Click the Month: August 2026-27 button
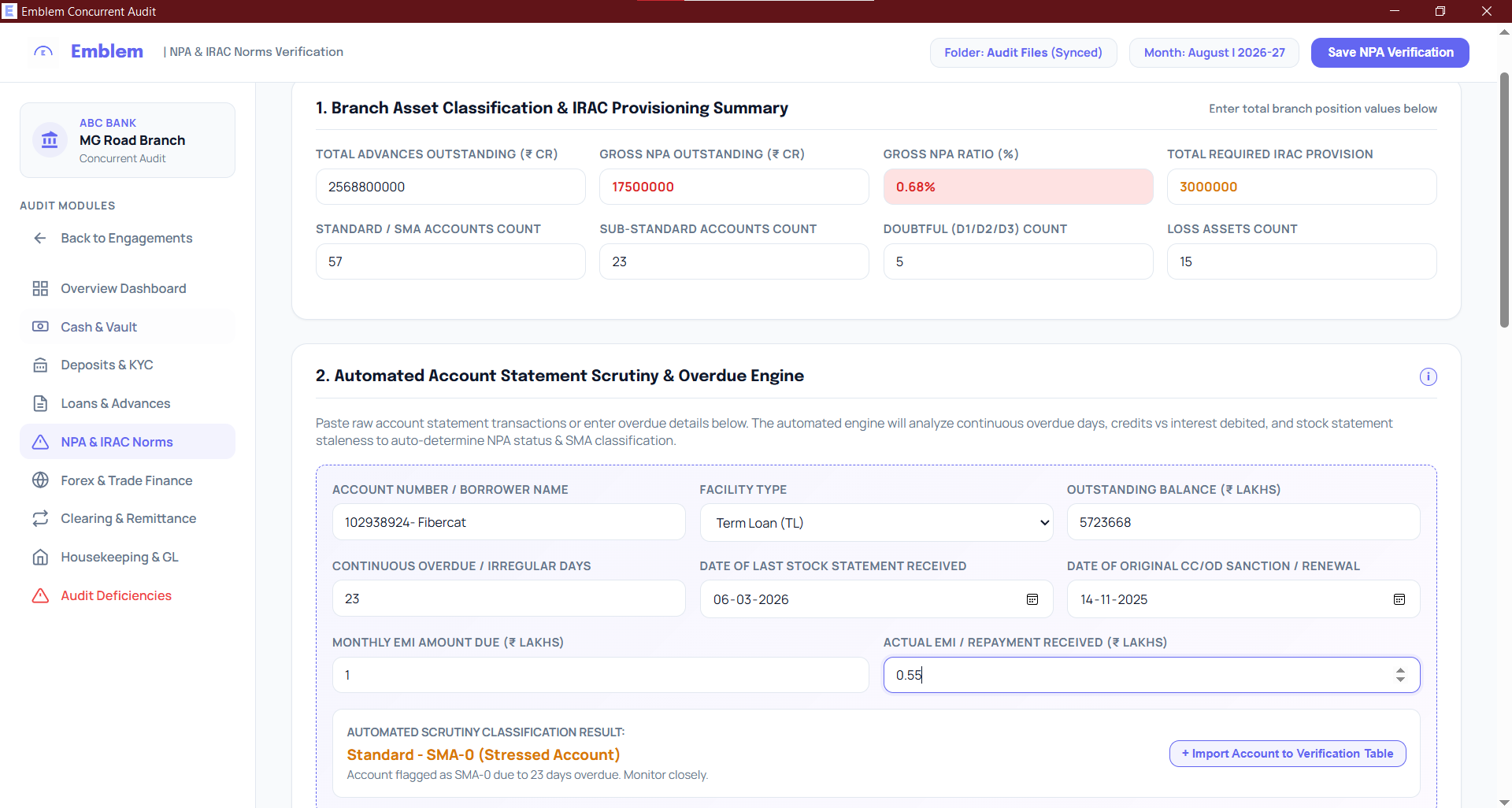Screen dimensions: 1512x808 [1214, 53]
